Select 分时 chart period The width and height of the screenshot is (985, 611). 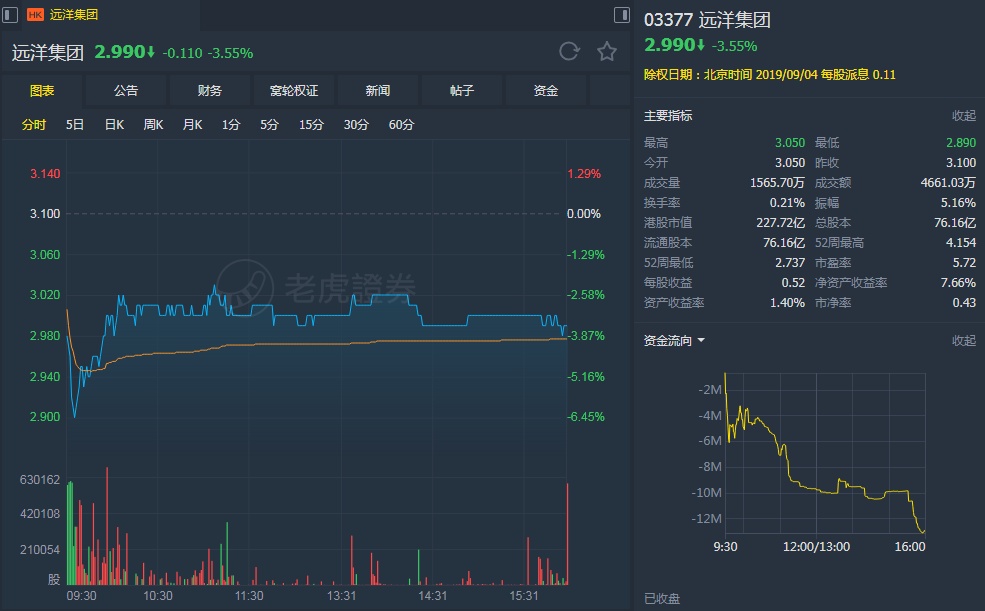coord(34,124)
